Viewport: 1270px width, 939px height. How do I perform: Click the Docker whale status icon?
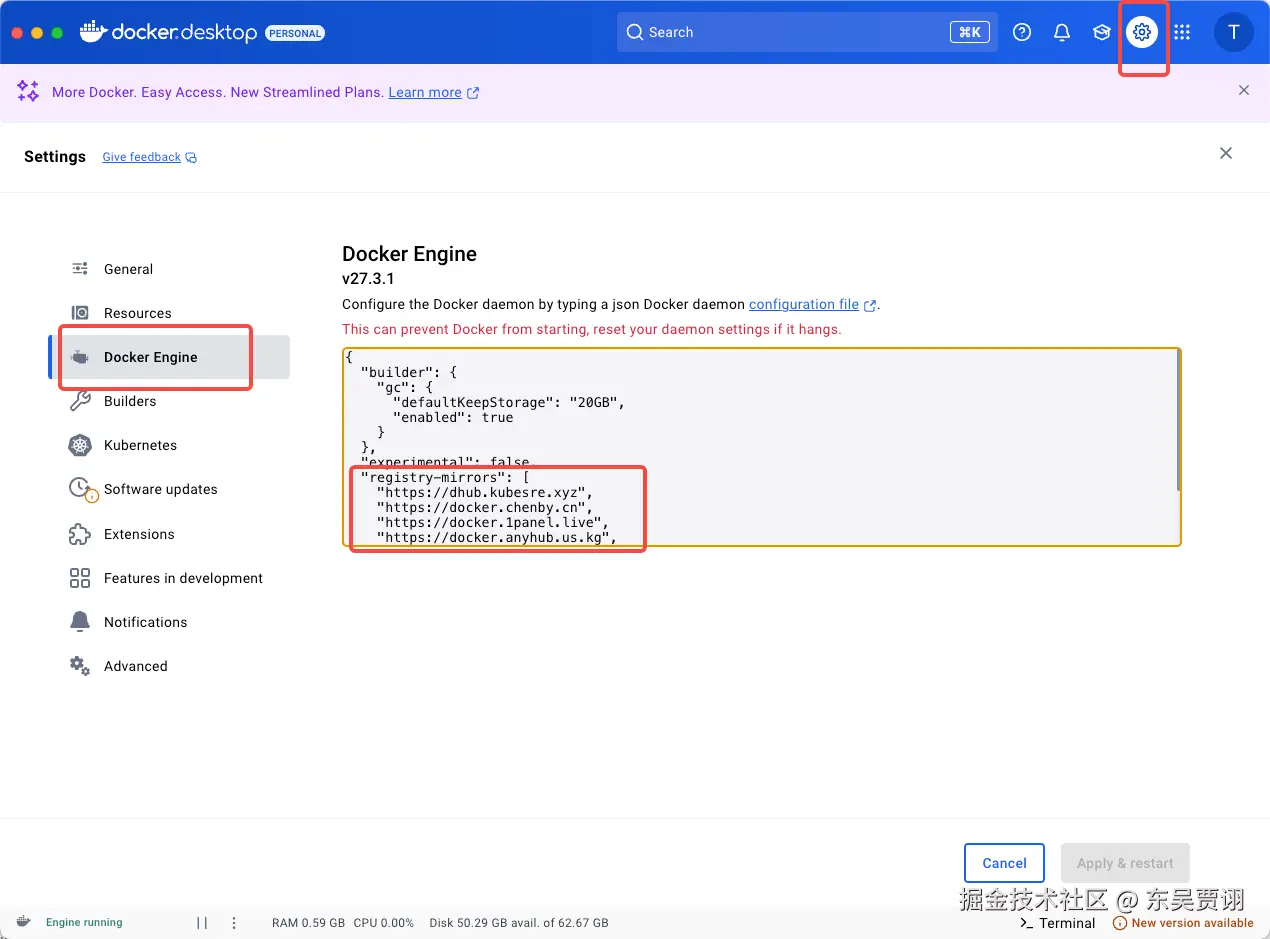[24, 922]
